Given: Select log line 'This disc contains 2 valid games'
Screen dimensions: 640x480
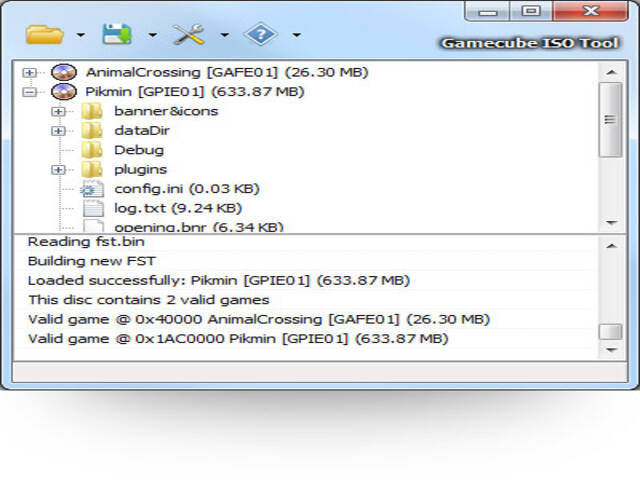Looking at the screenshot, I should click(148, 300).
